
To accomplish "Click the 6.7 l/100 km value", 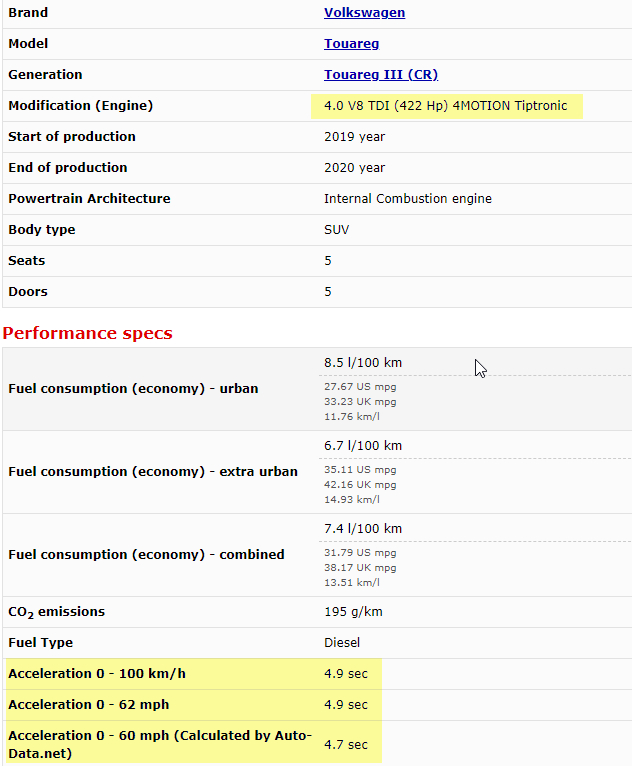I will pyautogui.click(x=363, y=446).
